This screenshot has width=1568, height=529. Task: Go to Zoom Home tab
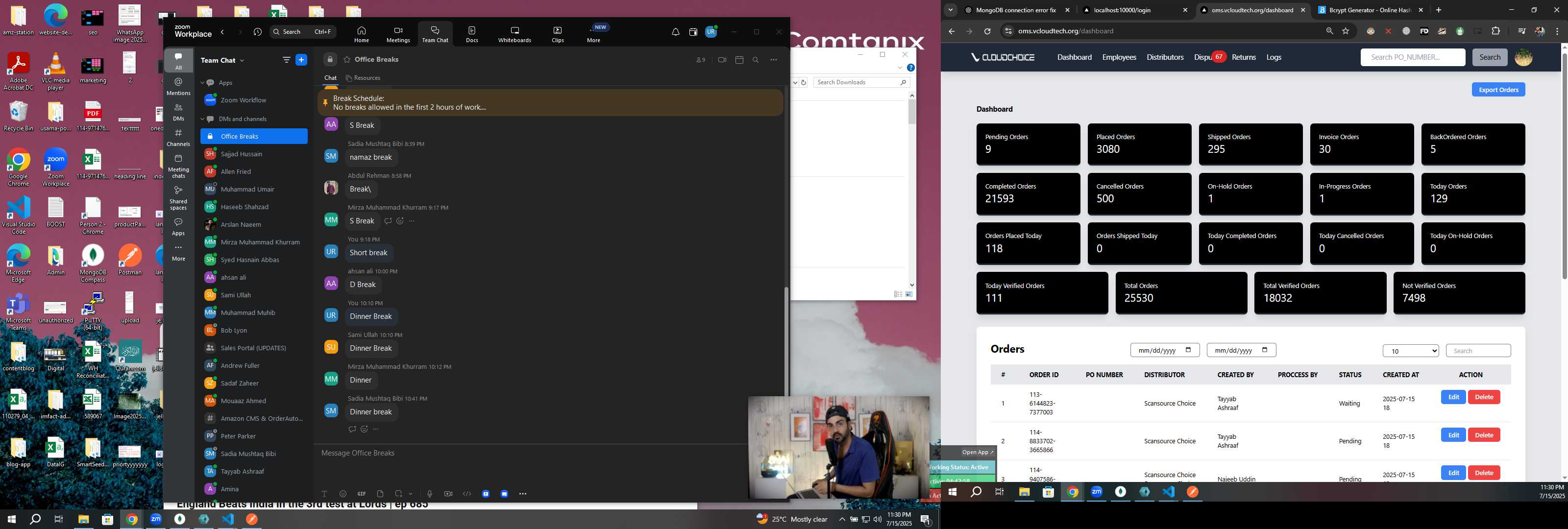[x=362, y=34]
